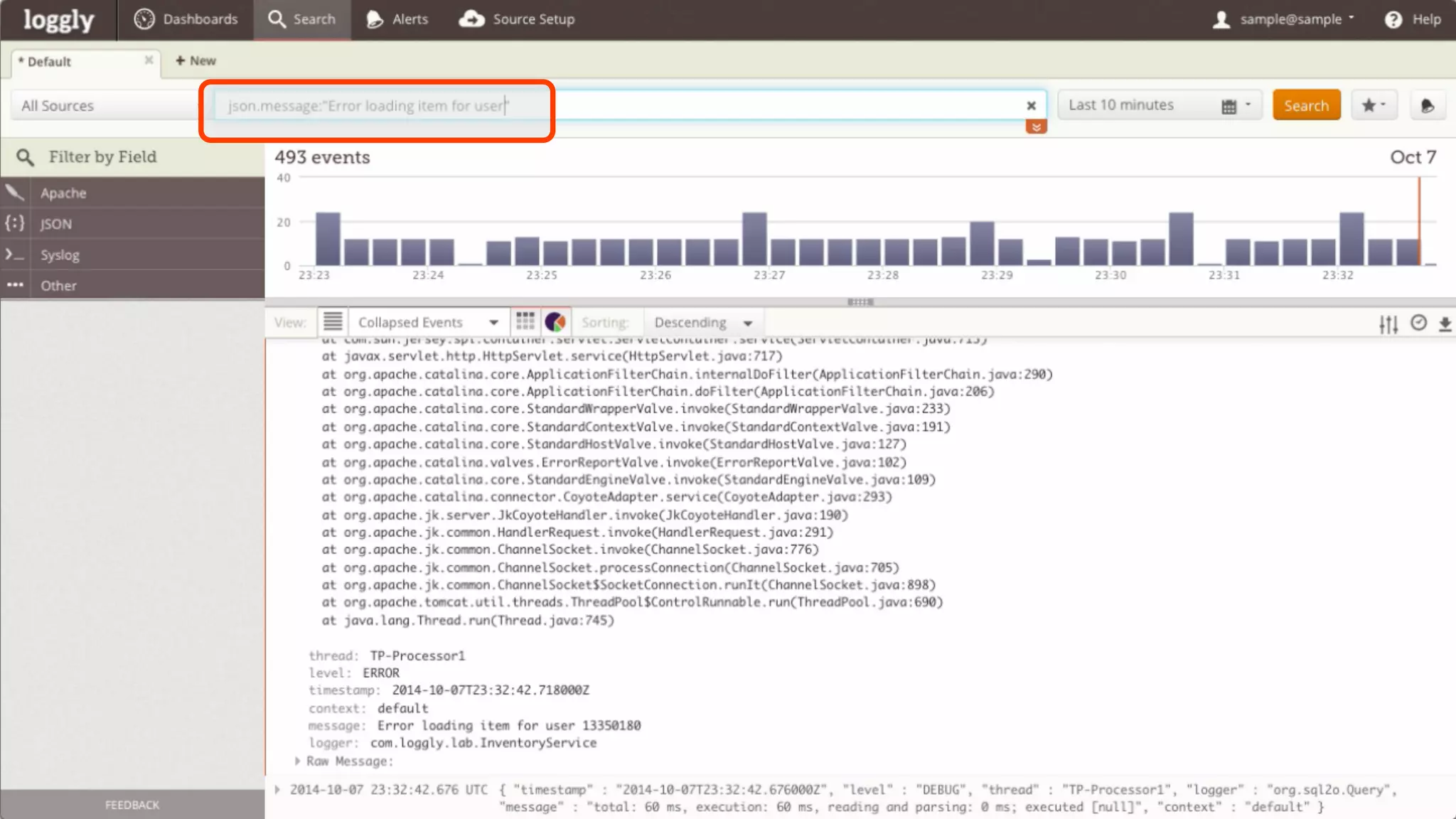Switch to grid view icon

525,322
